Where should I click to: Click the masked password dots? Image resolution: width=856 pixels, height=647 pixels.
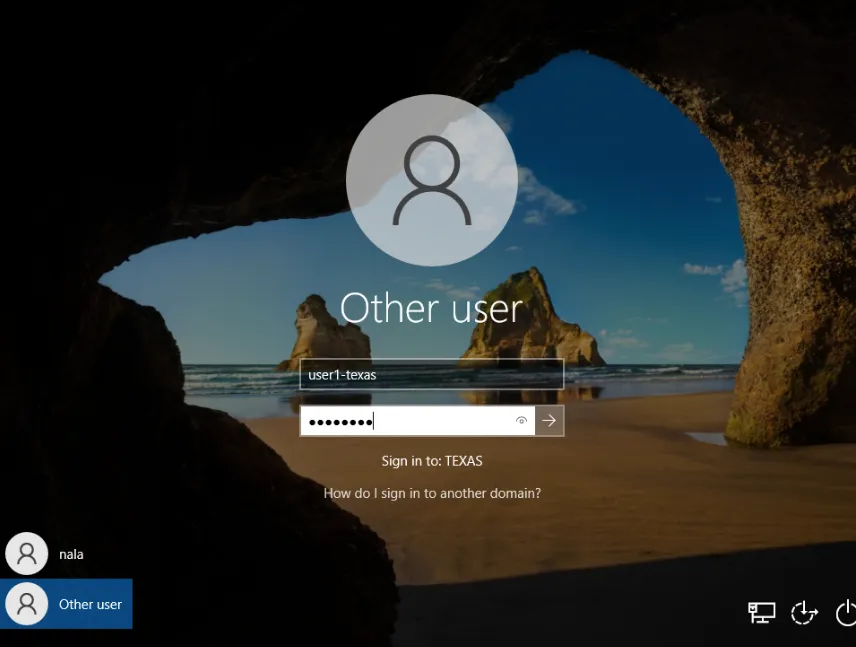pos(340,422)
